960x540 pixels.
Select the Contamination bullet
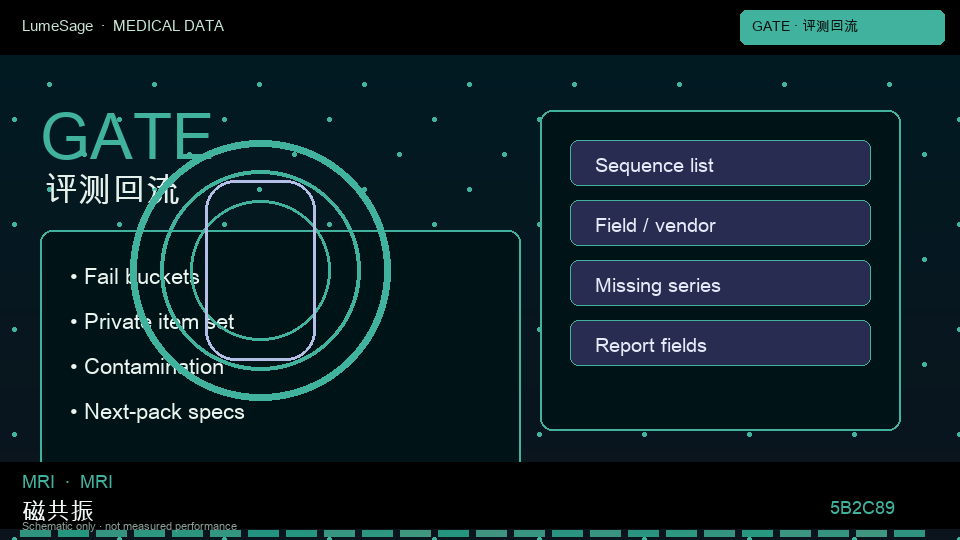pyautogui.click(x=148, y=367)
